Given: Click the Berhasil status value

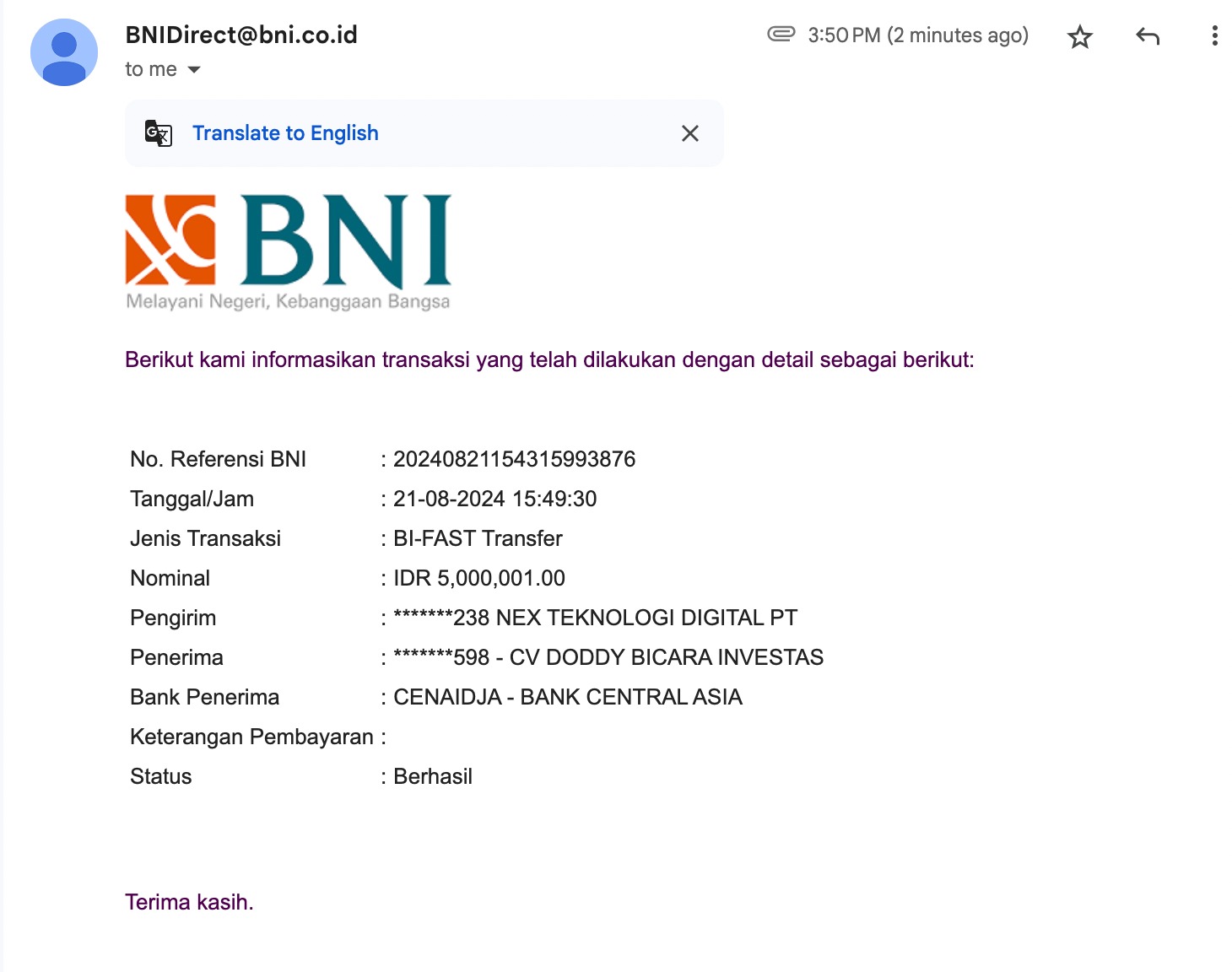Looking at the screenshot, I should point(432,776).
